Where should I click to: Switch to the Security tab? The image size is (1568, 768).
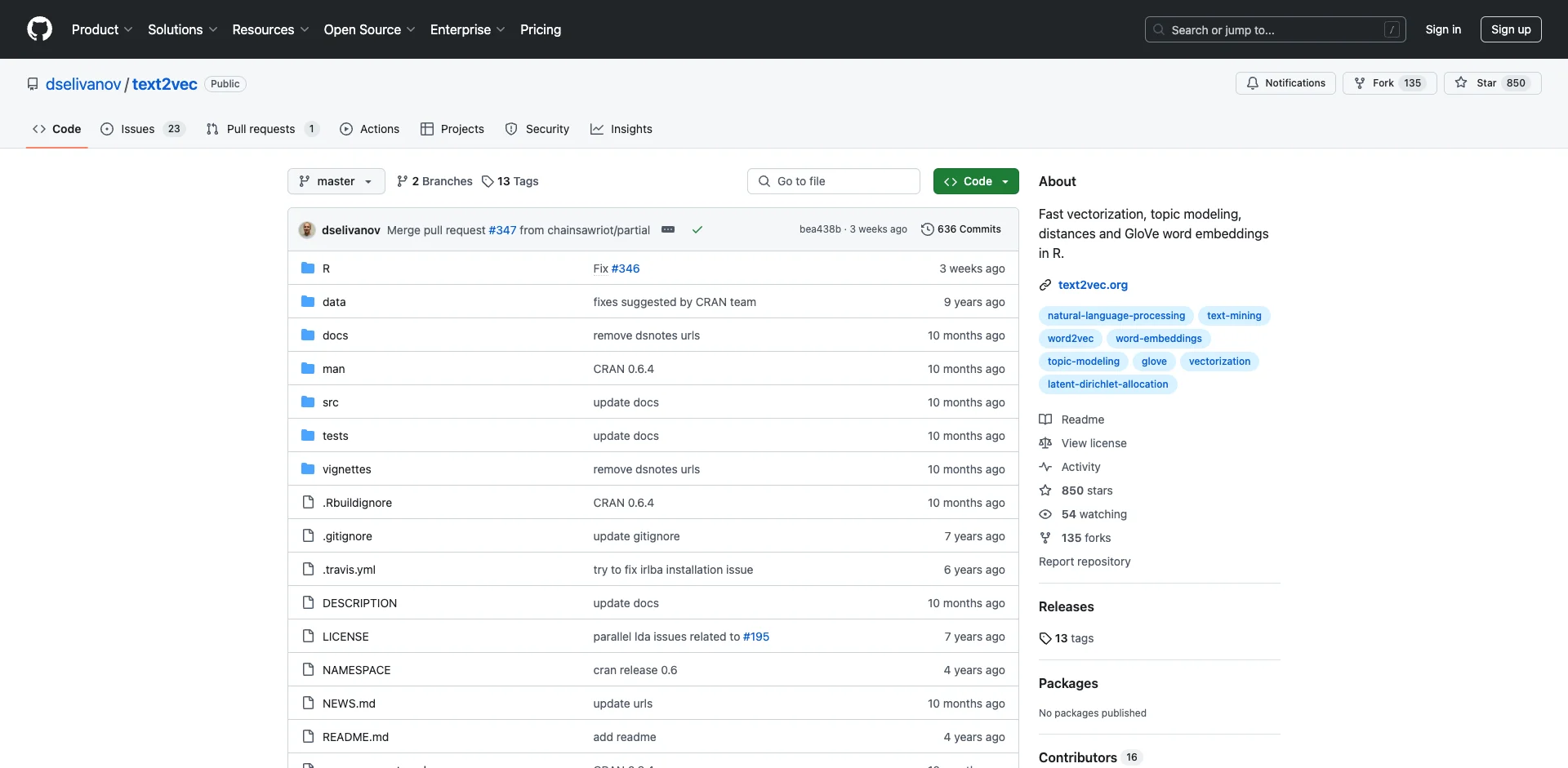click(x=537, y=129)
